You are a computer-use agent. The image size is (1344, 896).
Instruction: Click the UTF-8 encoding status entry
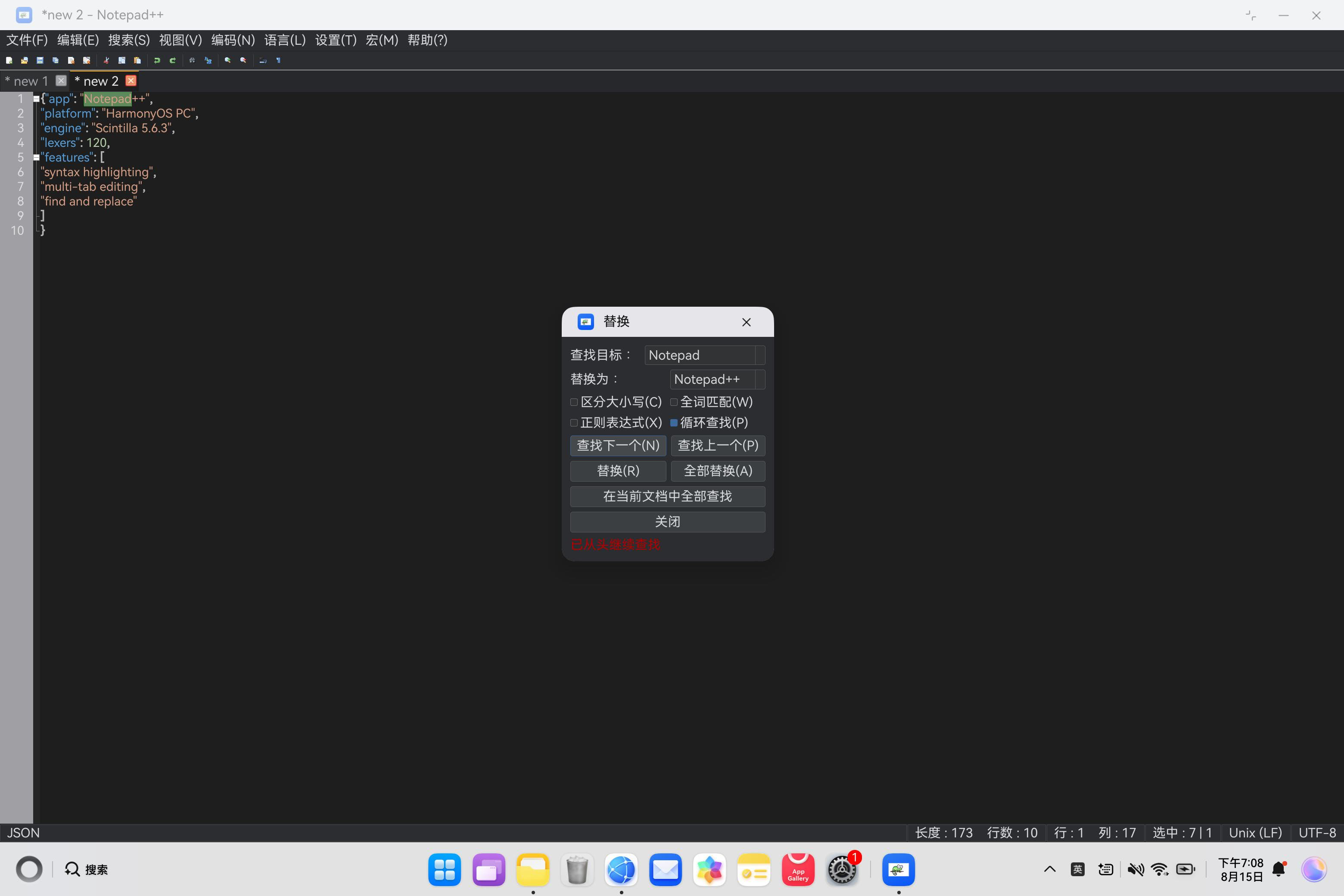coord(1317,833)
